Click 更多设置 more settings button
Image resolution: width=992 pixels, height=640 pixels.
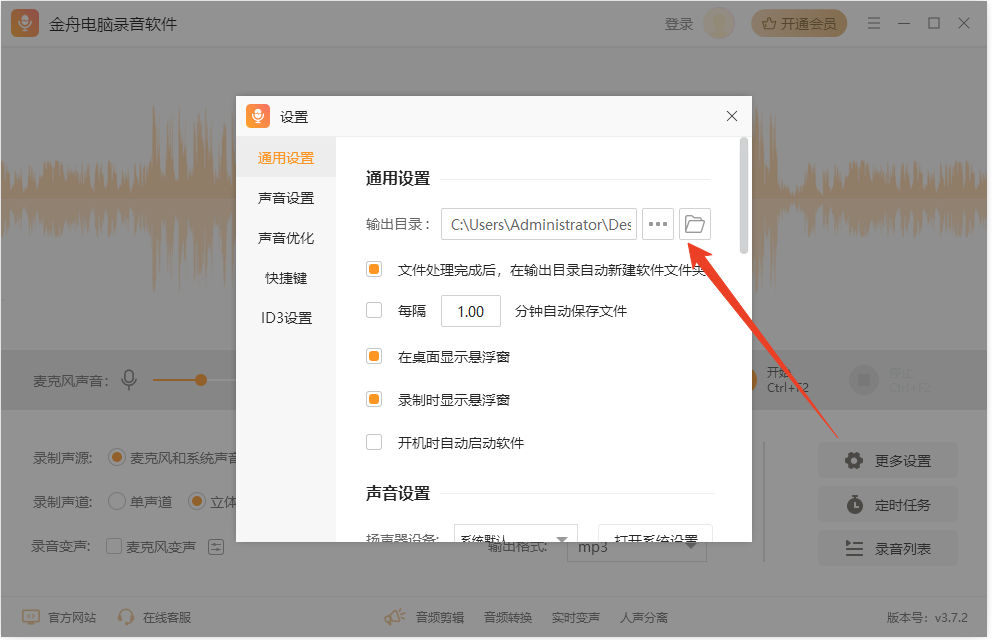click(x=888, y=460)
